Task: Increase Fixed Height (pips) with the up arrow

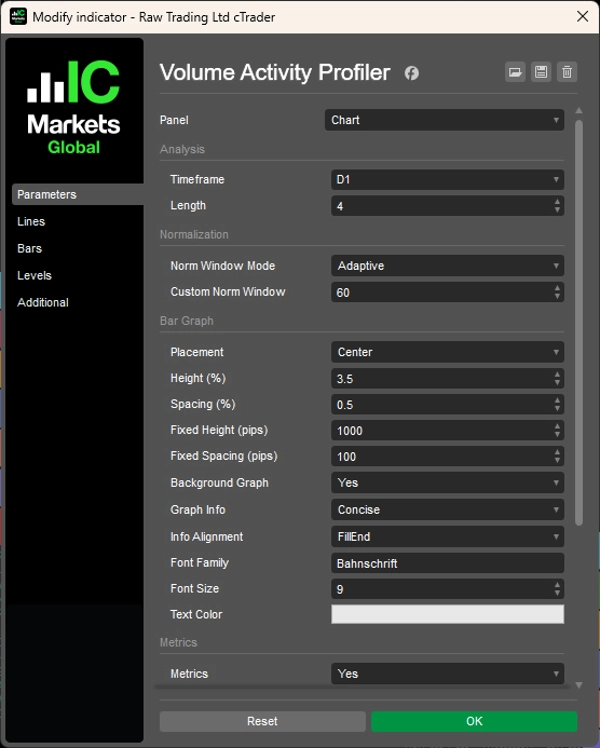Action: [x=557, y=426]
